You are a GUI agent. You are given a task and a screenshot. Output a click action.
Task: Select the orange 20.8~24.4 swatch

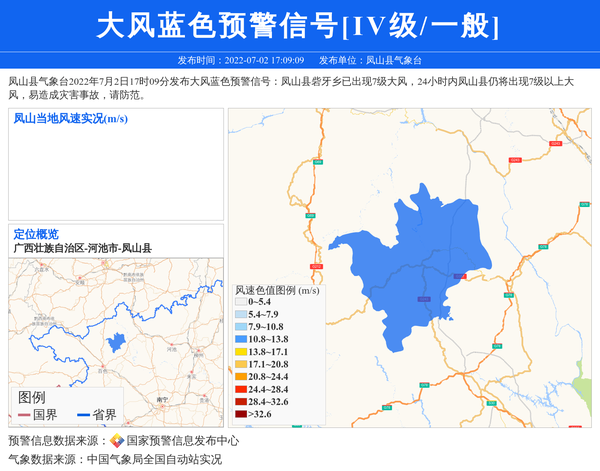[x=241, y=377]
